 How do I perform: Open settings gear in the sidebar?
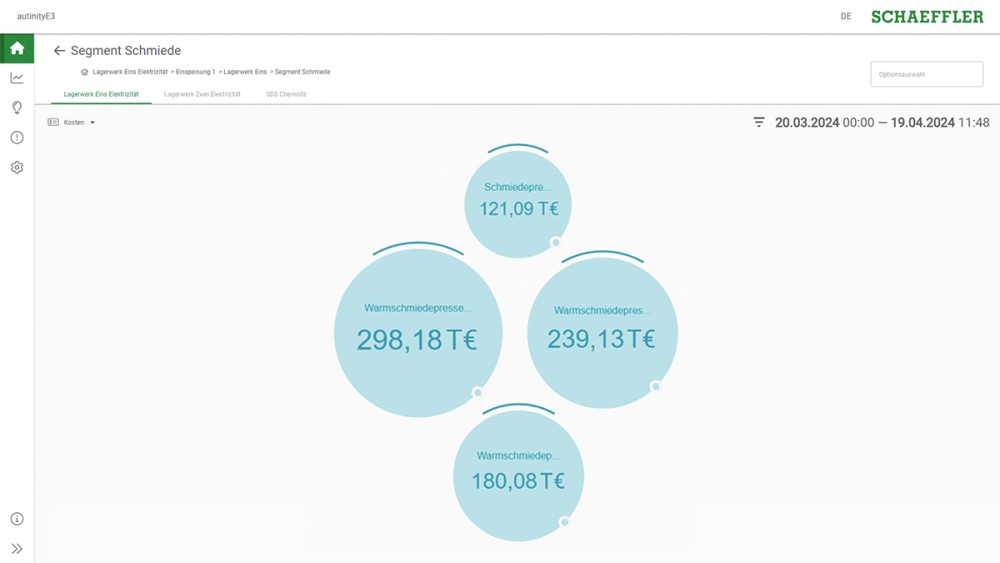coord(17,168)
